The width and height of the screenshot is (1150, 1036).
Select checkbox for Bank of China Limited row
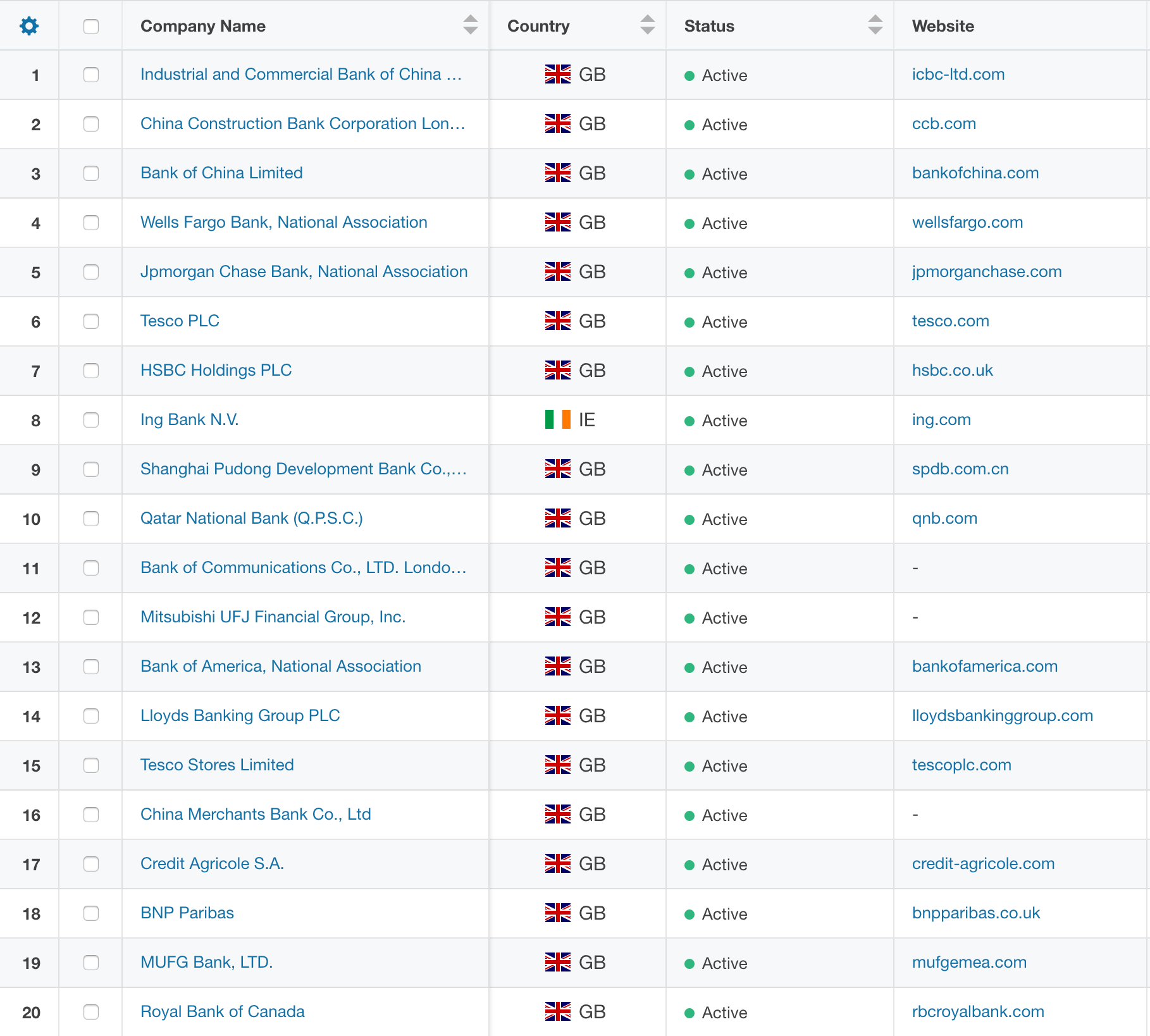click(91, 173)
